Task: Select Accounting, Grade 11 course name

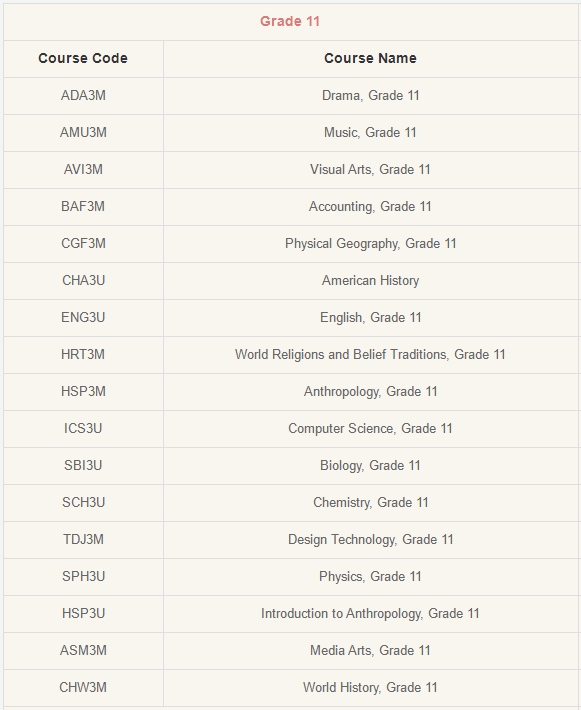Action: (x=370, y=206)
